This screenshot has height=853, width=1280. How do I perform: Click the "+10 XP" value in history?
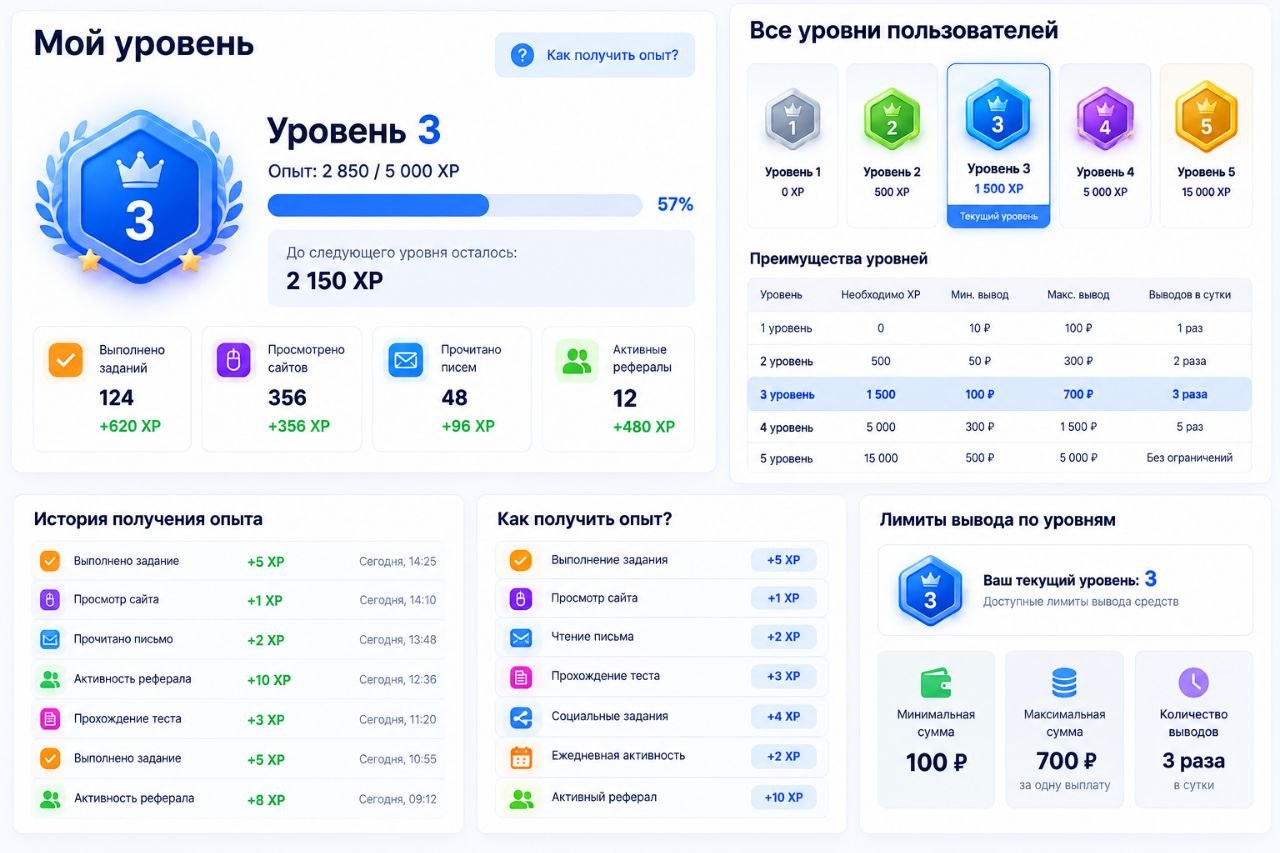[x=269, y=680]
